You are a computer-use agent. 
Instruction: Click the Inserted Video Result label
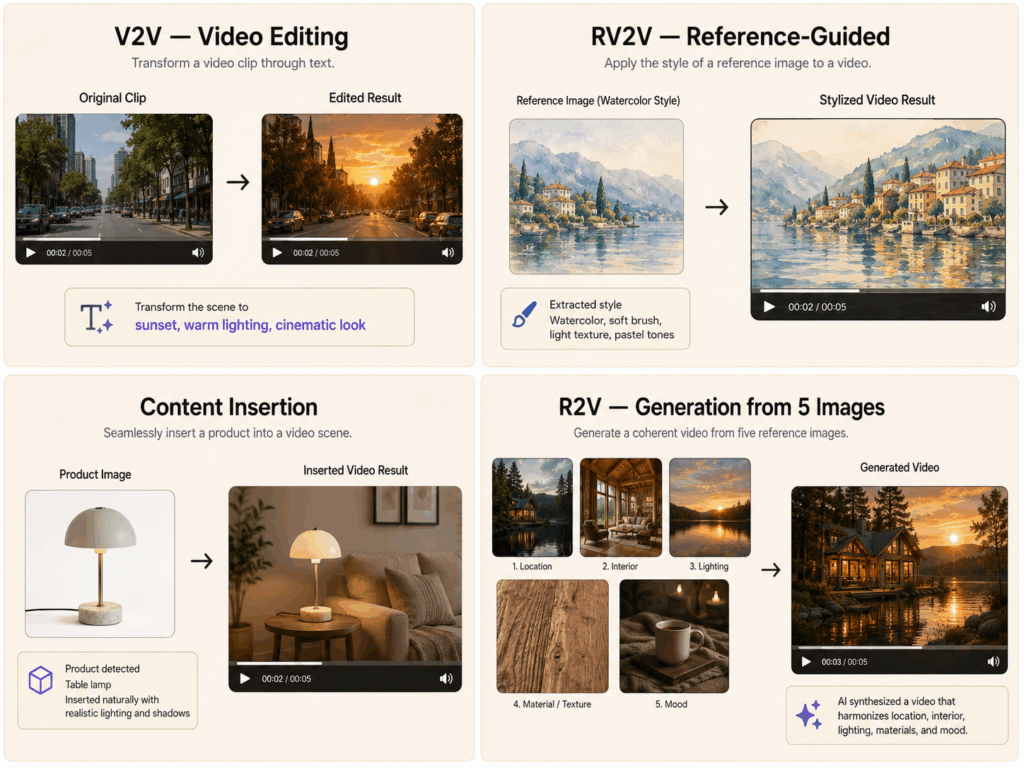point(355,470)
